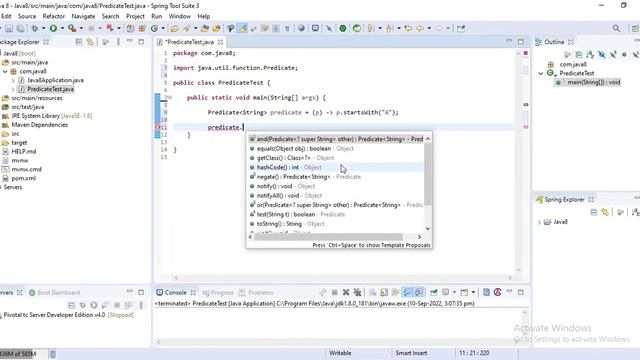The height and width of the screenshot is (360, 640).
Task: Click the green Boot Dashboard toolbar icon
Action: coord(343,28)
